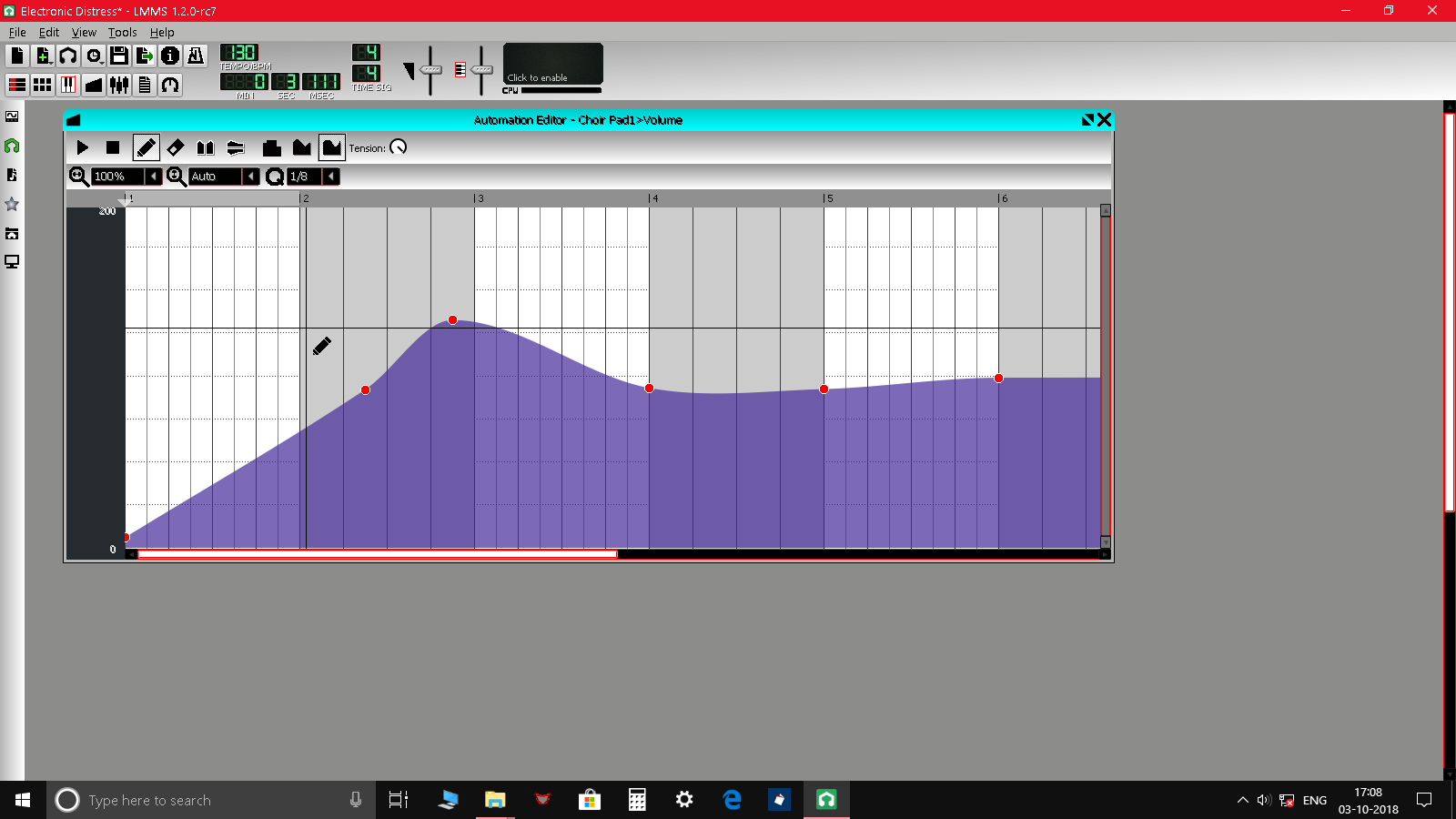
Task: Save the current project
Action: 119,54
